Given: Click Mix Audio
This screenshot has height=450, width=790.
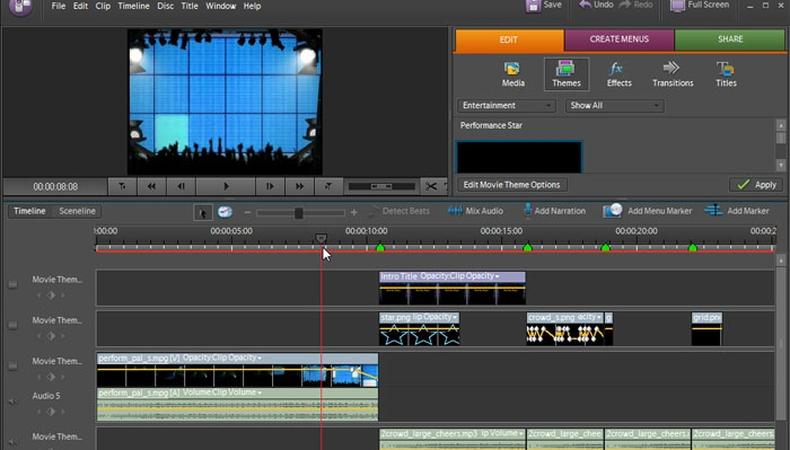Looking at the screenshot, I should (x=476, y=211).
